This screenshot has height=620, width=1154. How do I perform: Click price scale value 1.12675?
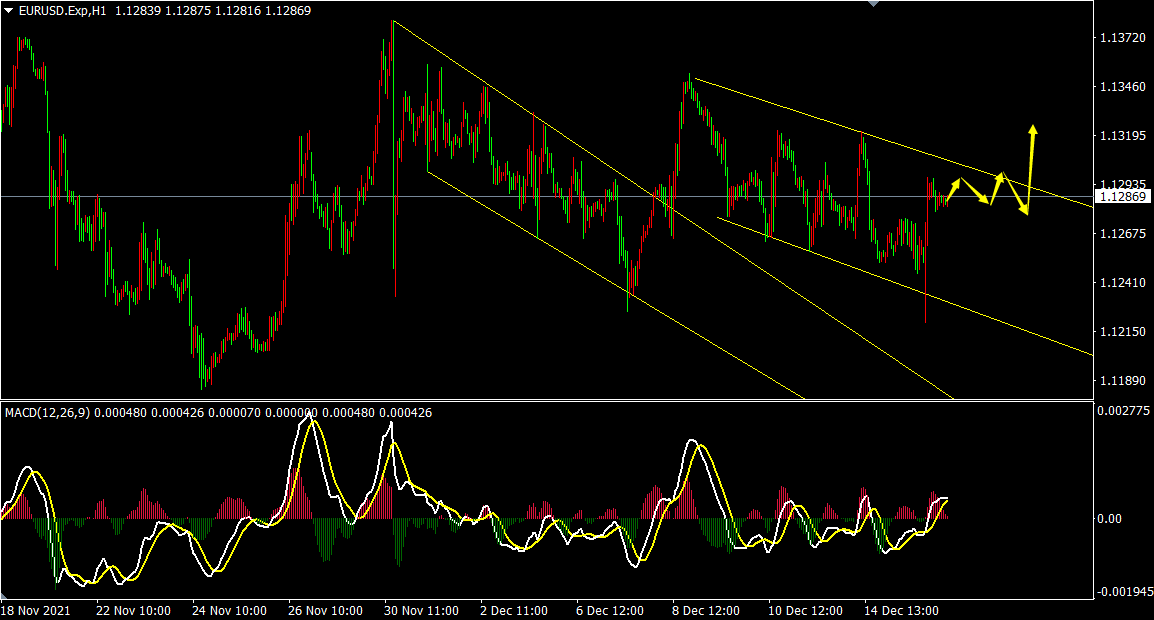point(1122,233)
